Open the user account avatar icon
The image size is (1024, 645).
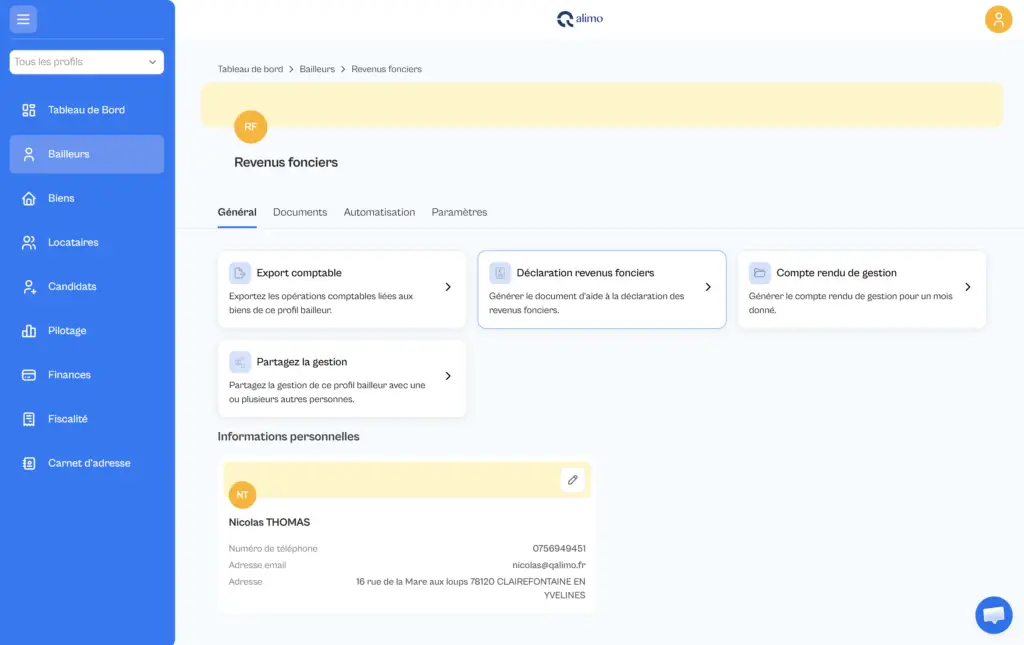point(998,19)
